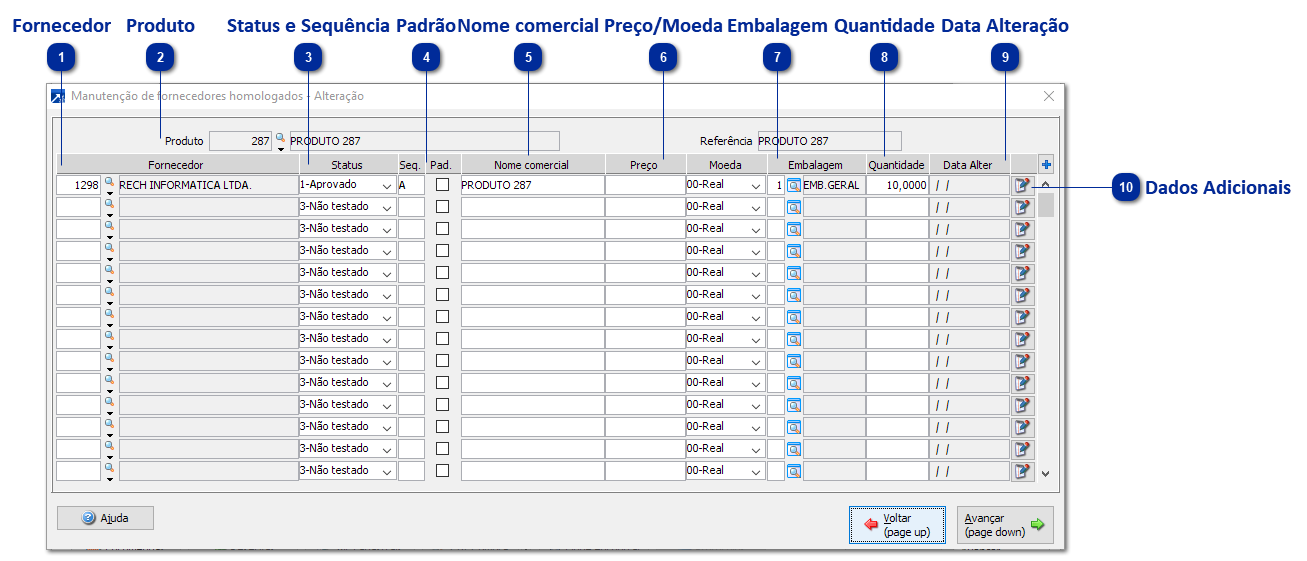
Task: Open additional data icon for RECH INFORMATICA row
Action: tap(1022, 185)
